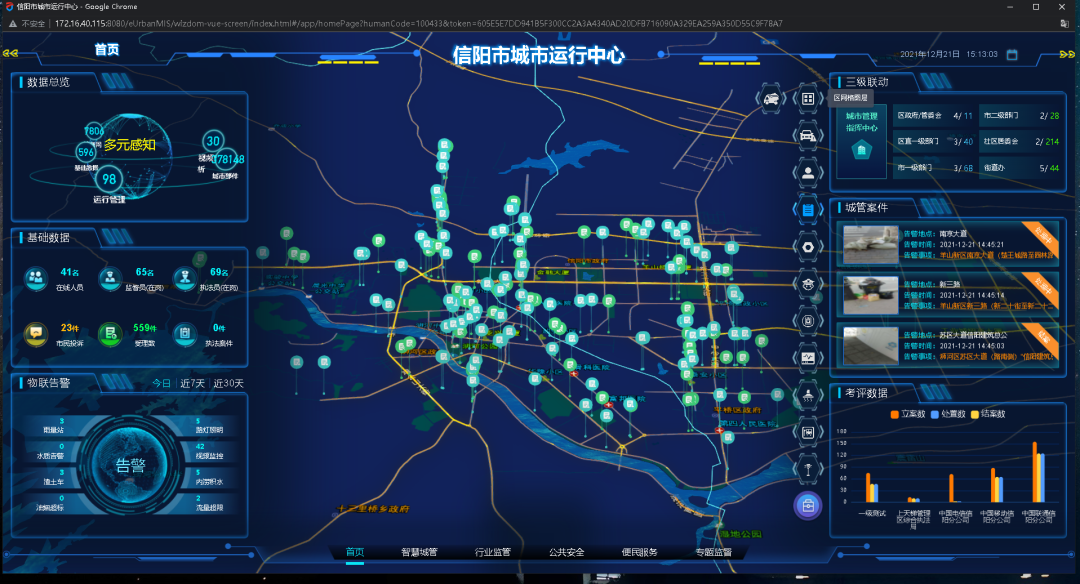Click the vehicle layer hexagon icon left of grid icon

(771, 99)
